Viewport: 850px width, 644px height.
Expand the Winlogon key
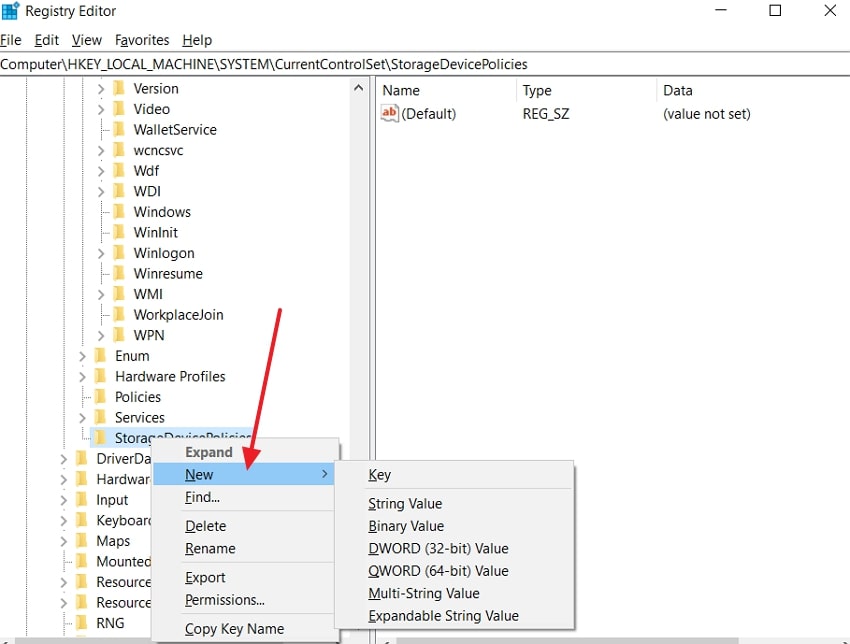[100, 253]
